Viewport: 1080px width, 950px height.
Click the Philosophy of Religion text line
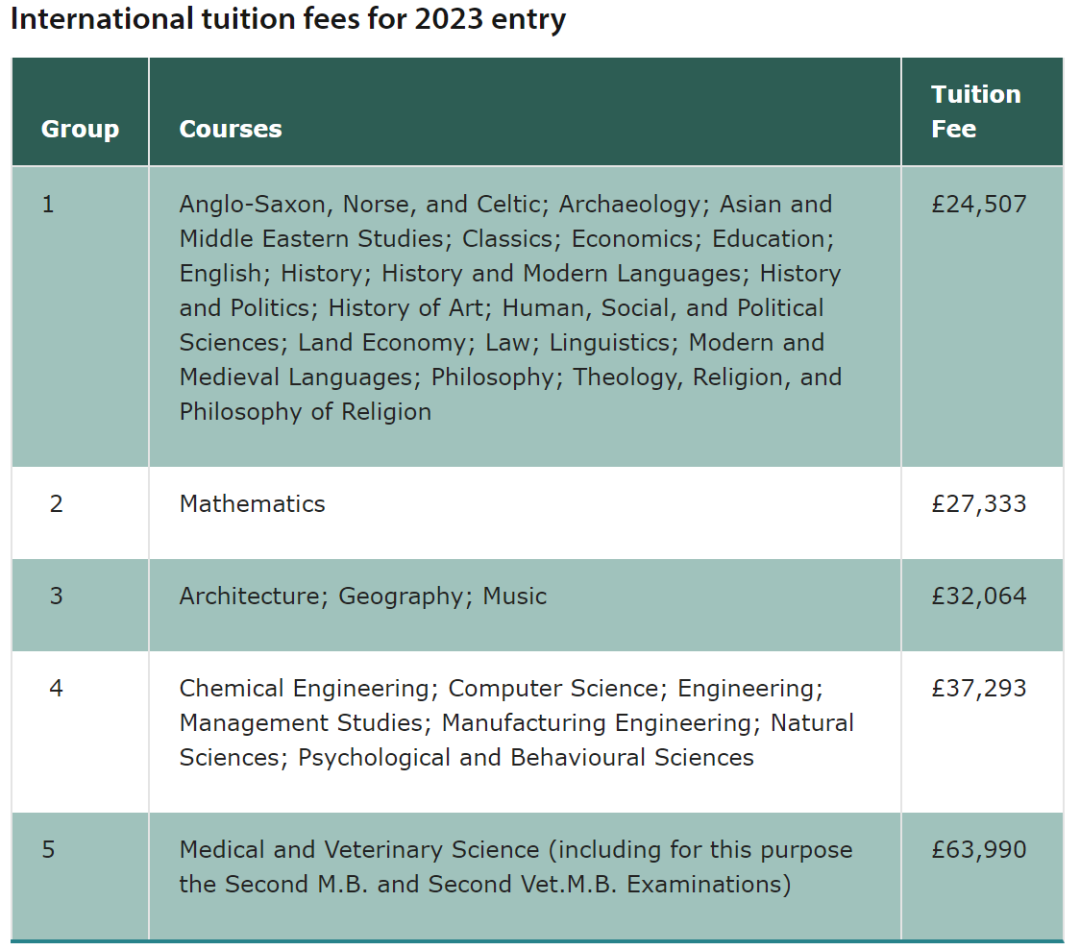point(305,412)
